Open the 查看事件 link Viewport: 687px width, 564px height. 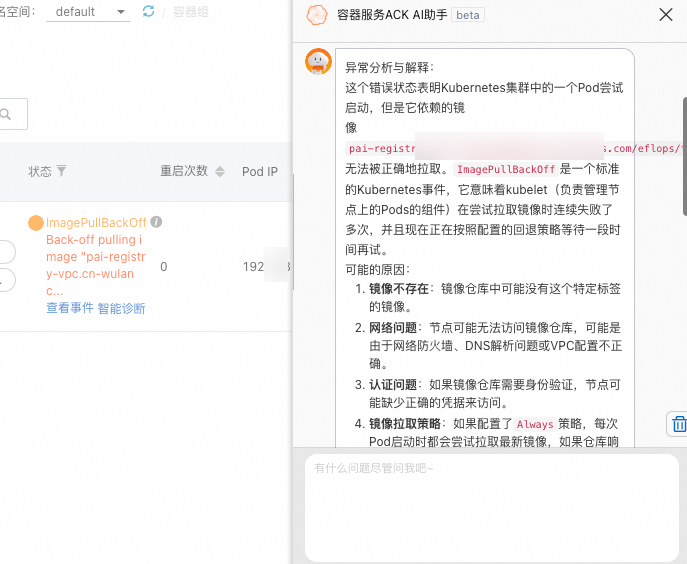click(70, 308)
